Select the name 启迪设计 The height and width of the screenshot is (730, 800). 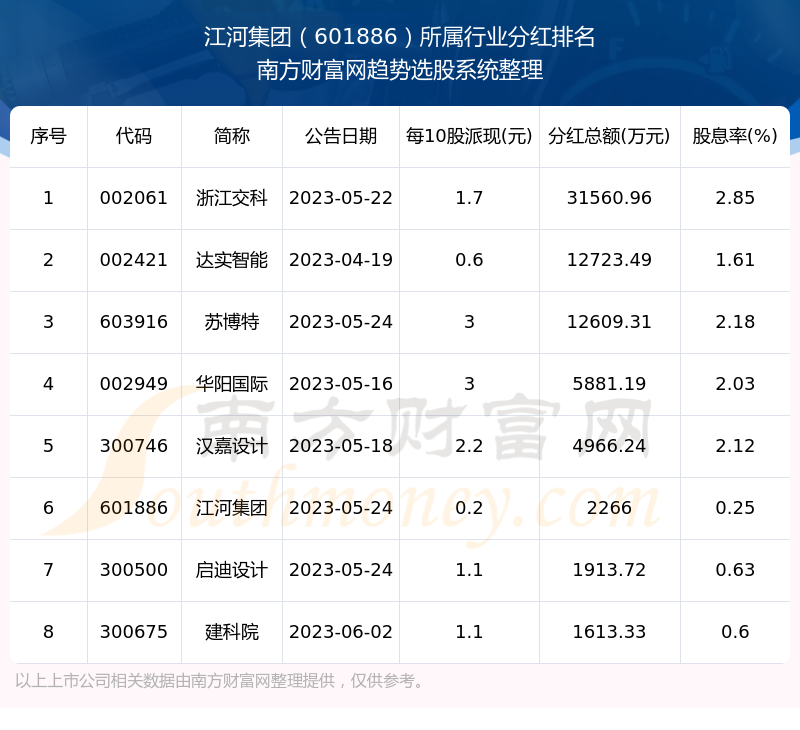pyautogui.click(x=232, y=570)
